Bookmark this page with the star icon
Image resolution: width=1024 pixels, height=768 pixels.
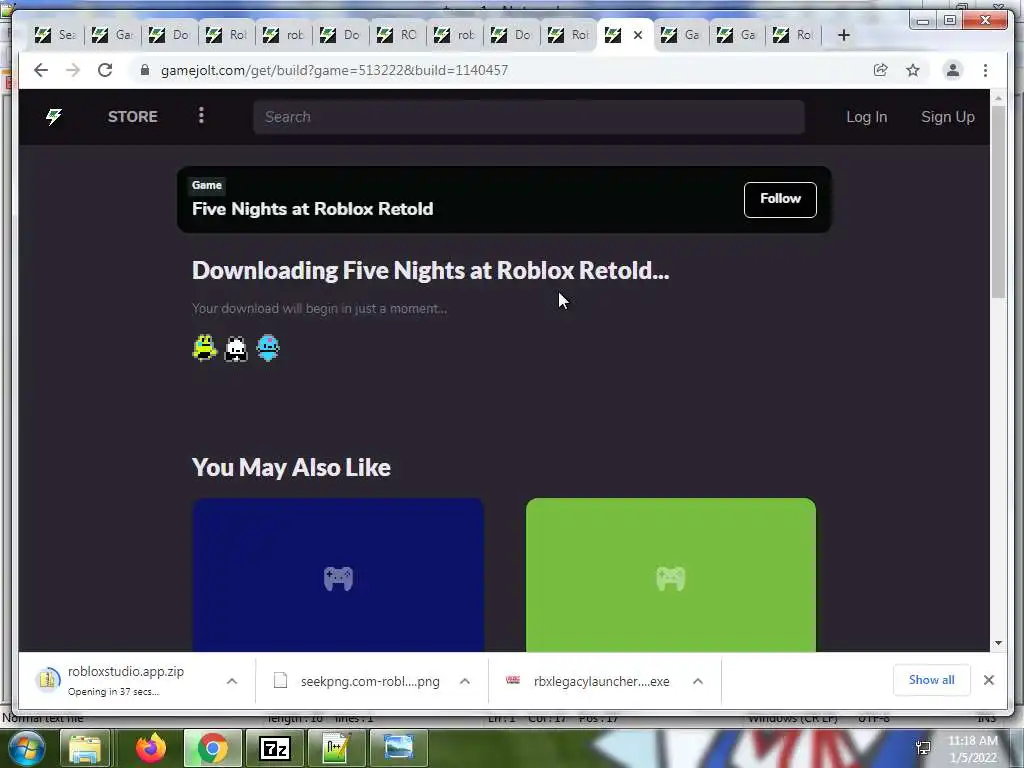[x=912, y=70]
